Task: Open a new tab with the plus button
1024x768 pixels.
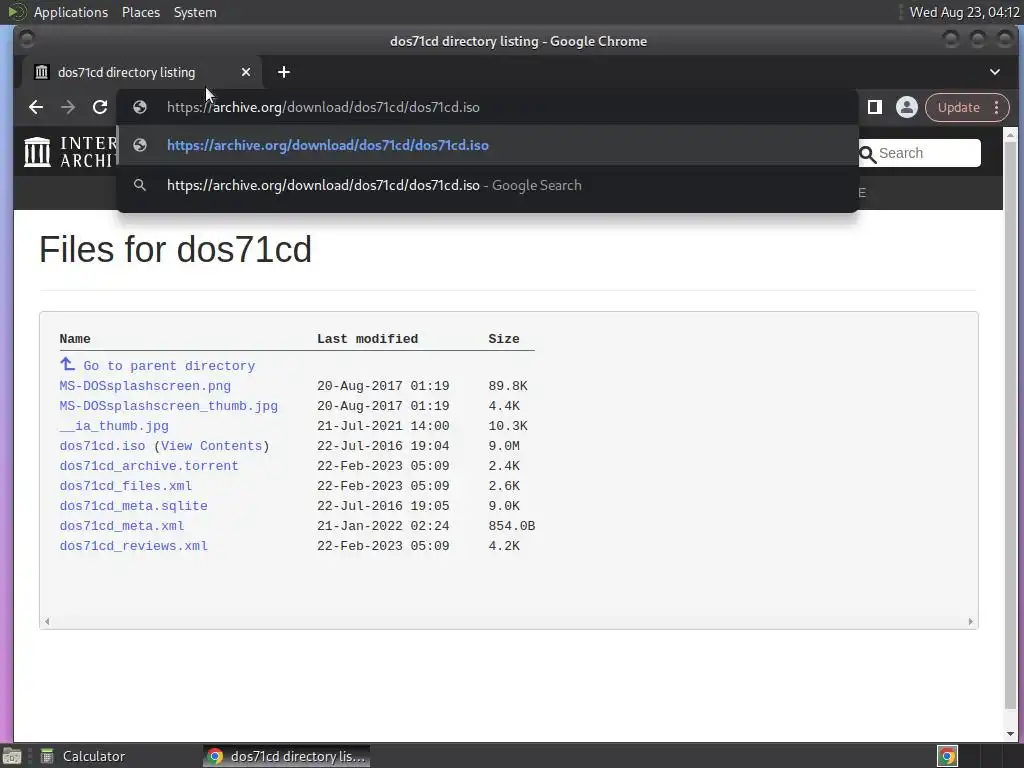Action: [283, 72]
